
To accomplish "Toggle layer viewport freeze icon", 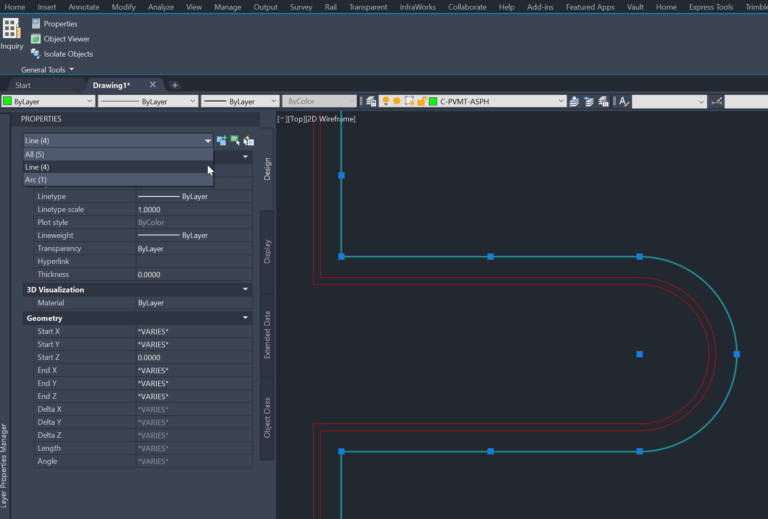I will (x=409, y=101).
